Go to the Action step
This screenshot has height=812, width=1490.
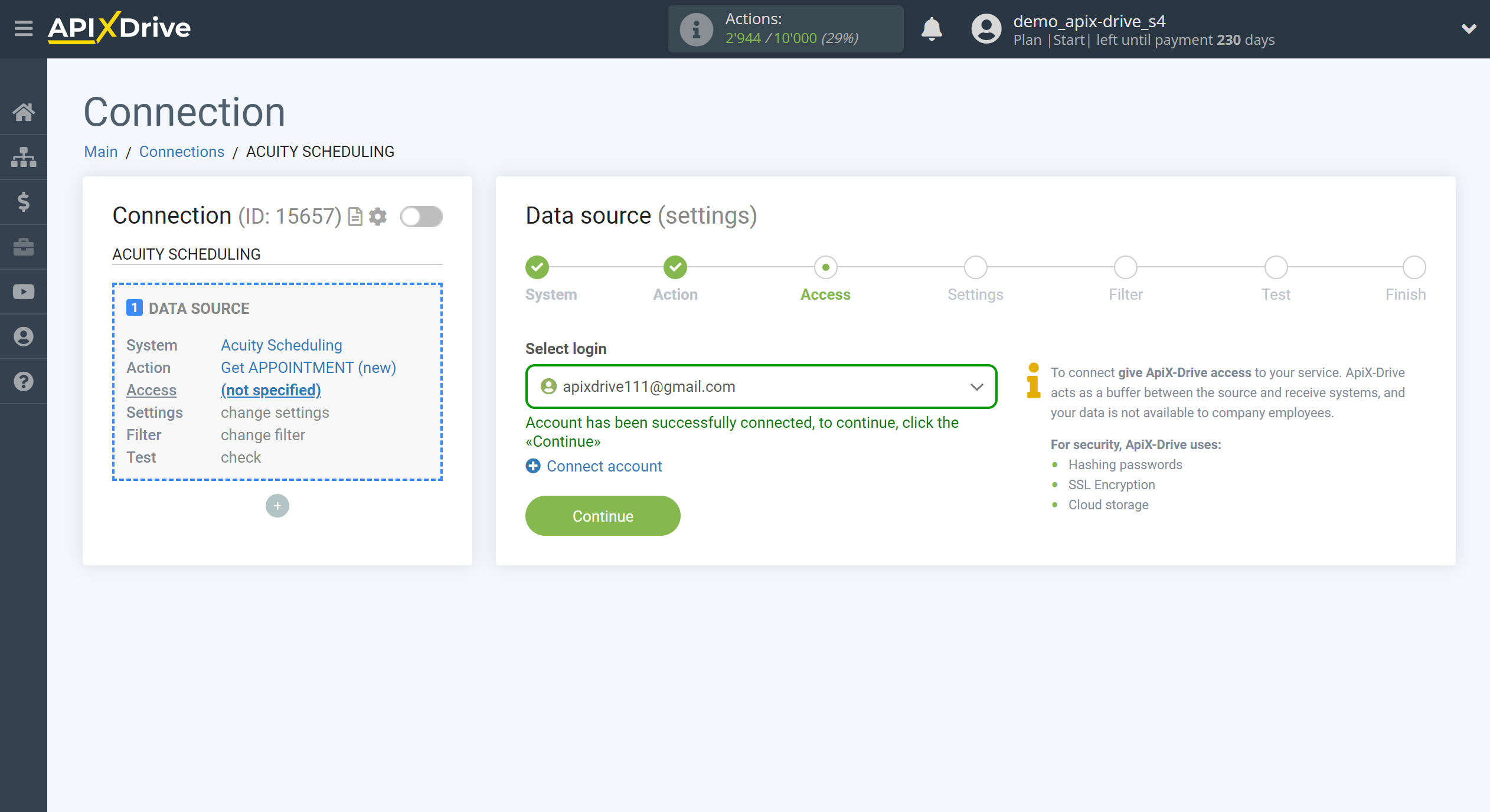[x=675, y=267]
